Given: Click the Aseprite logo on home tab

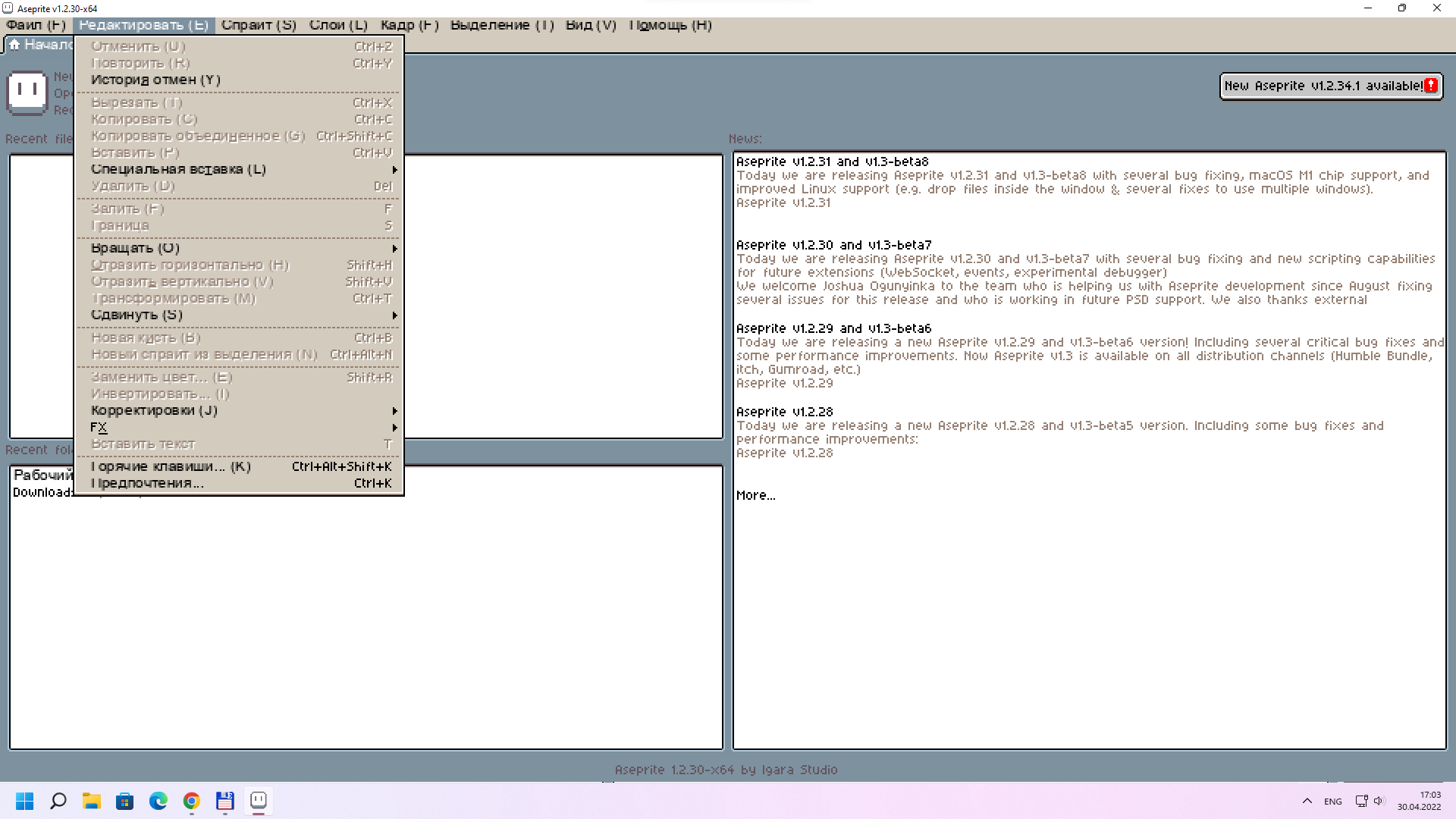Looking at the screenshot, I should click(27, 92).
